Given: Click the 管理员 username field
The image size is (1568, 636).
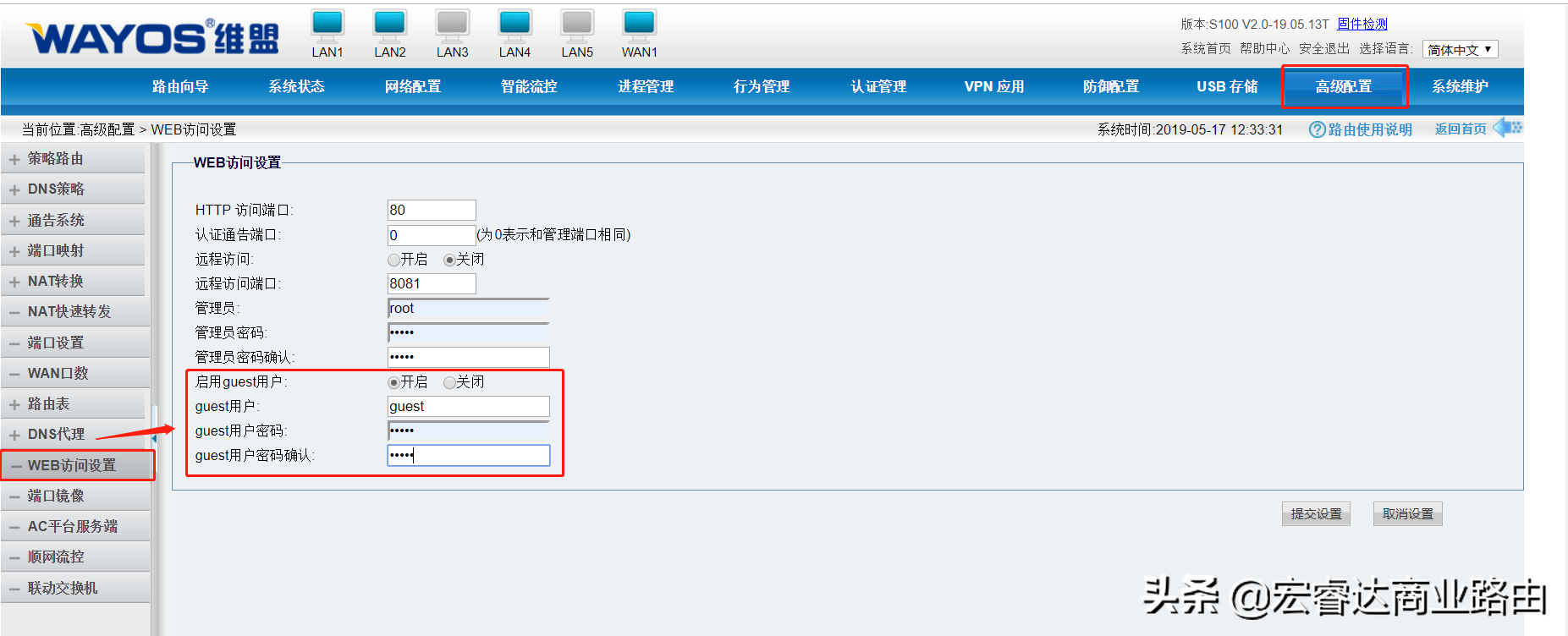Looking at the screenshot, I should [469, 308].
